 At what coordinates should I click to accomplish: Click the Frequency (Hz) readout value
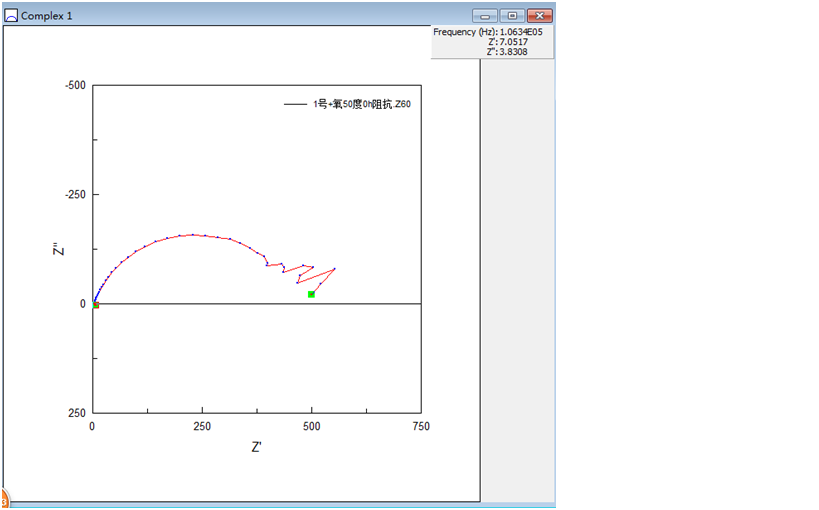521,32
